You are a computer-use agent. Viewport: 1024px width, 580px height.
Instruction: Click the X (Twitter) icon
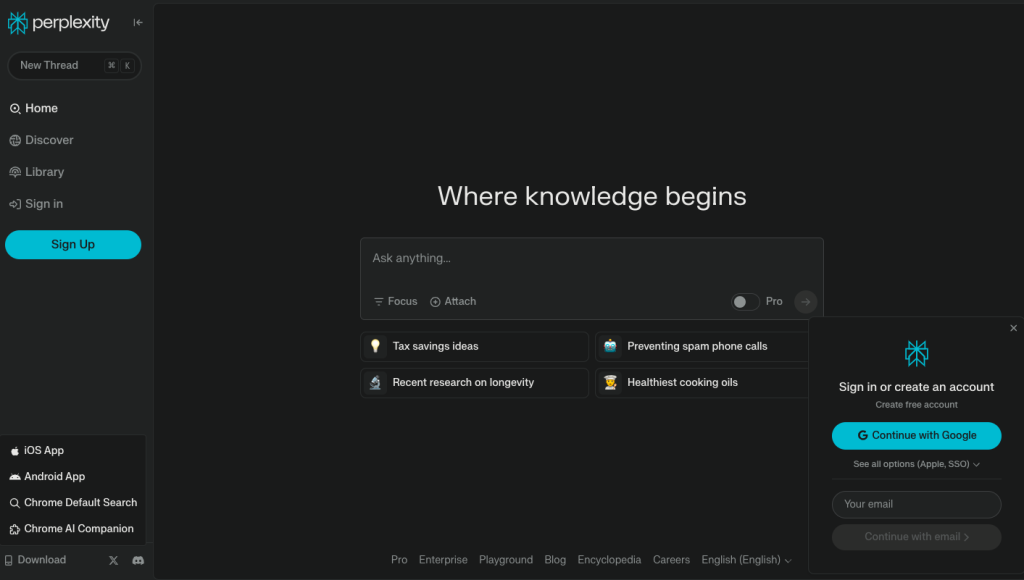point(113,560)
